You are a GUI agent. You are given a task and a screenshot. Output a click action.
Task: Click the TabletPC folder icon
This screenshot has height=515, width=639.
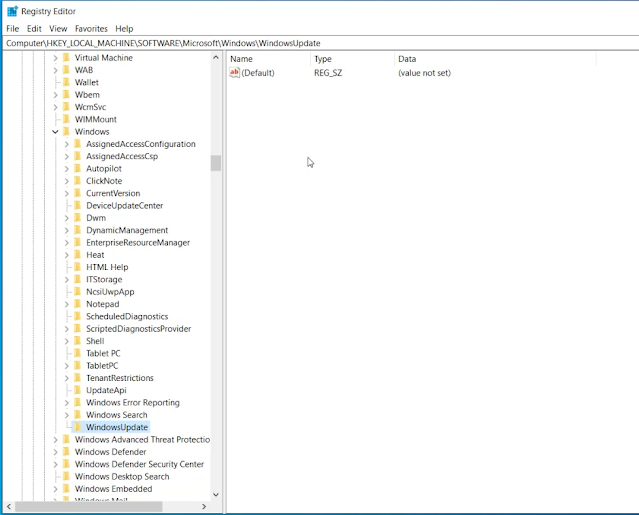(77, 366)
